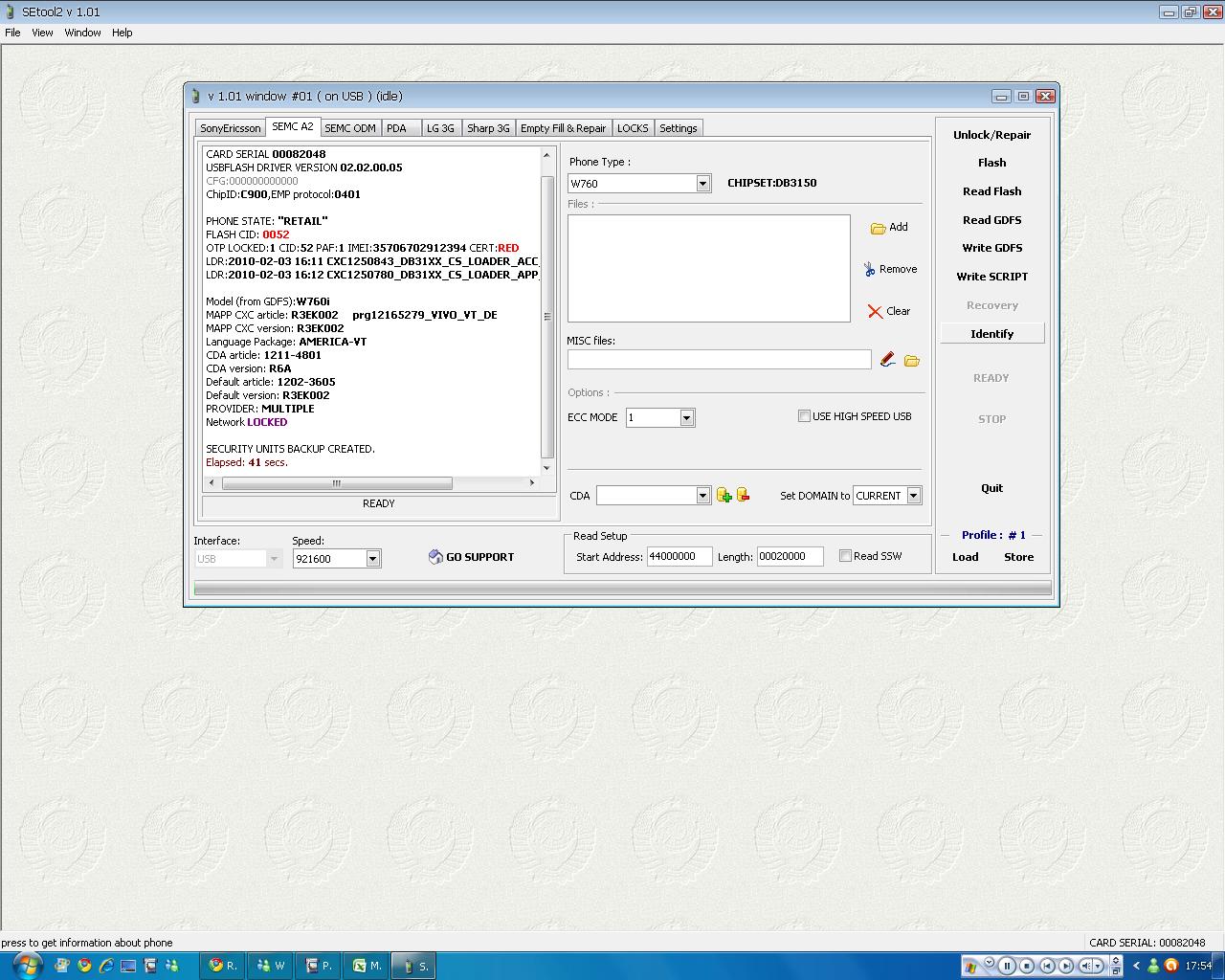Screen dimensions: 1225x980
Task: Click green Messenger tray icon
Action: pos(1154,966)
